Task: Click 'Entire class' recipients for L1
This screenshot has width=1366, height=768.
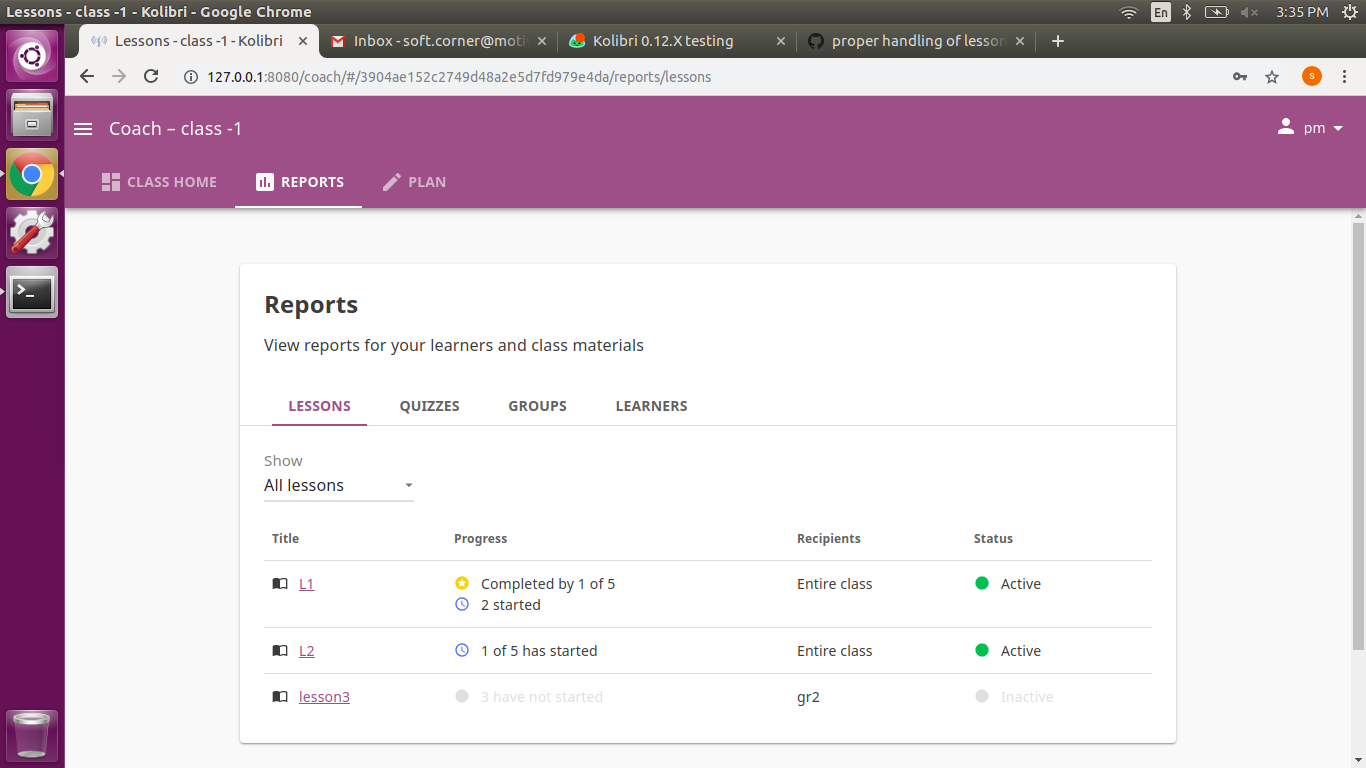Action: click(835, 584)
